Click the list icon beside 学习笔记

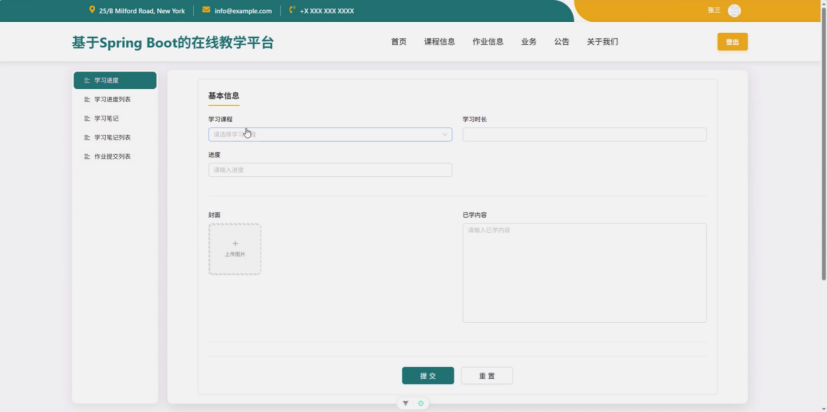(87, 119)
